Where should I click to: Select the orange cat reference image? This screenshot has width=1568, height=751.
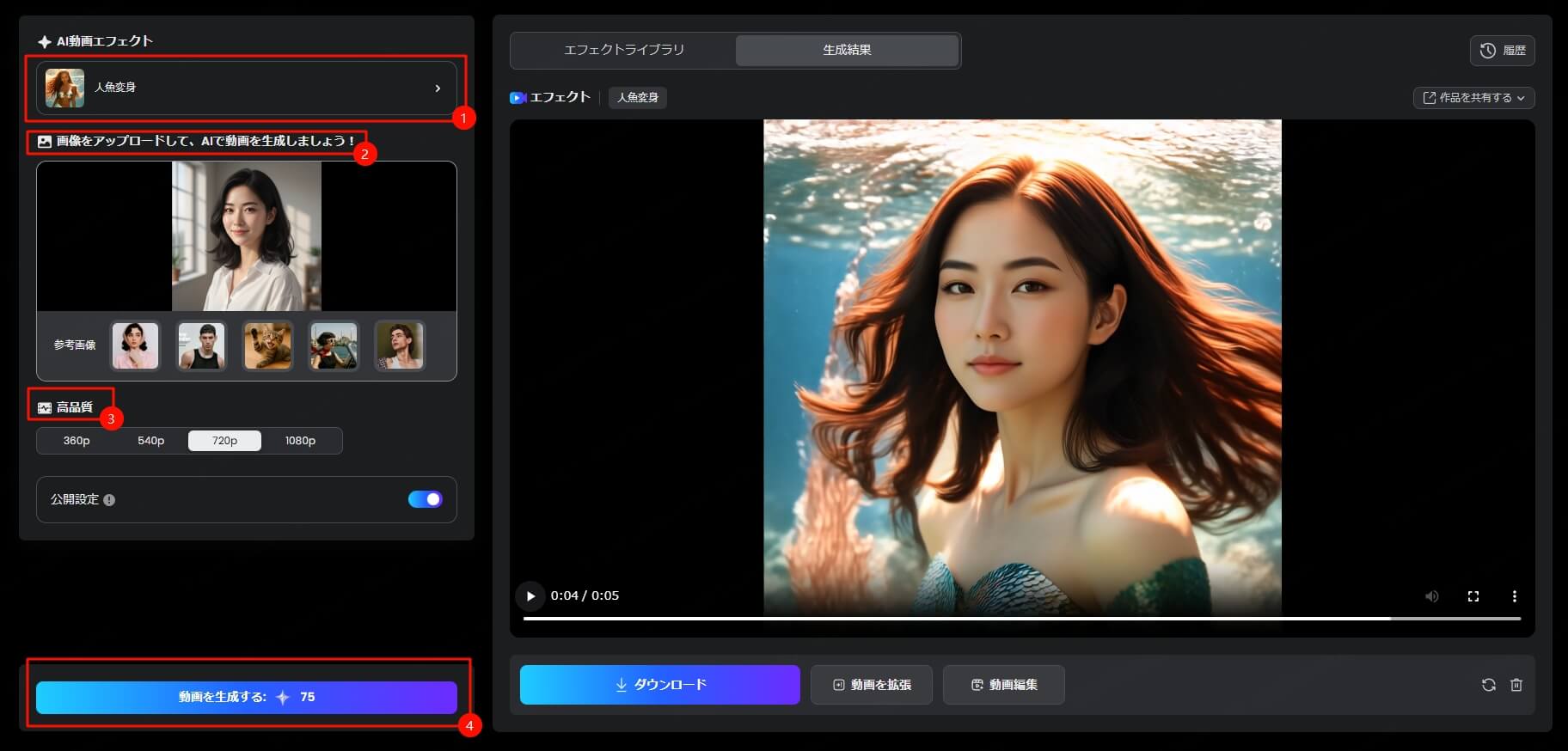[x=267, y=345]
